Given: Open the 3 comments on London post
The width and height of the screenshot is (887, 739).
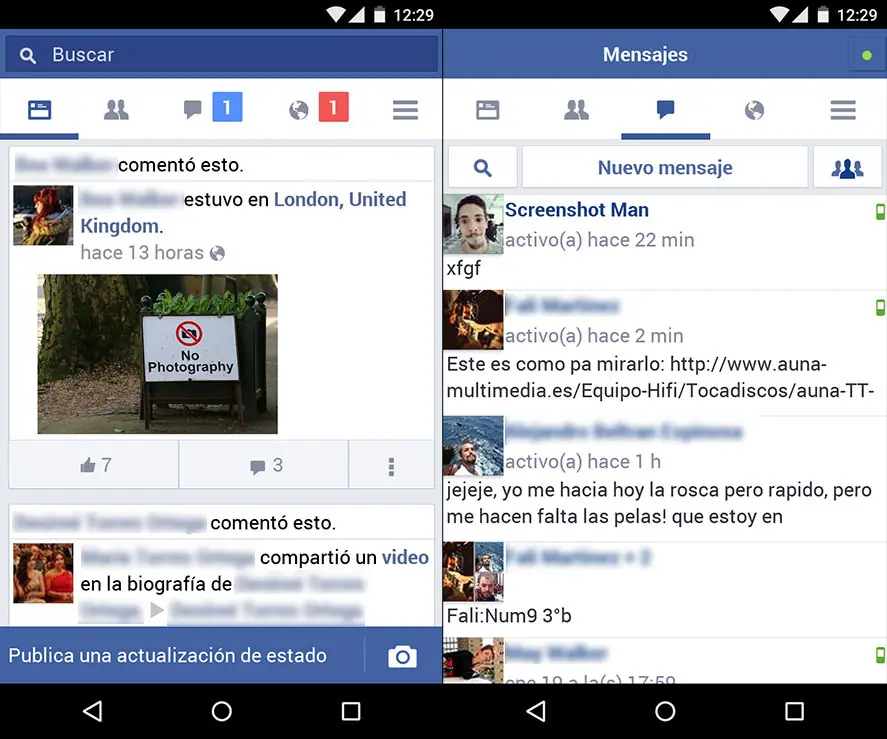Looking at the screenshot, I should [x=264, y=465].
